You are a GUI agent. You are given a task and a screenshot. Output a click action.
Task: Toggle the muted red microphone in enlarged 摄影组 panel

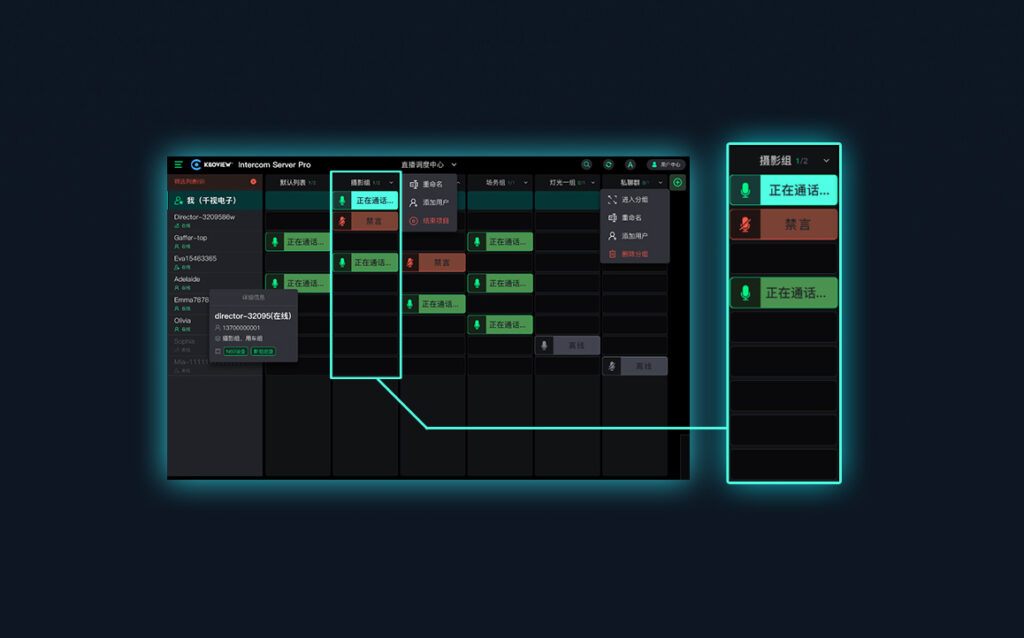pyautogui.click(x=744, y=225)
